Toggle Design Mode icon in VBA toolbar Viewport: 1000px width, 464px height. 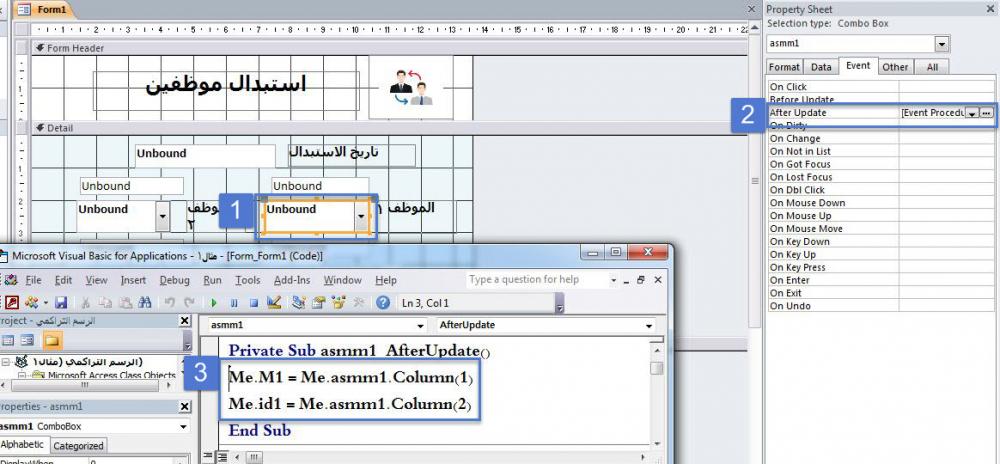[x=273, y=302]
